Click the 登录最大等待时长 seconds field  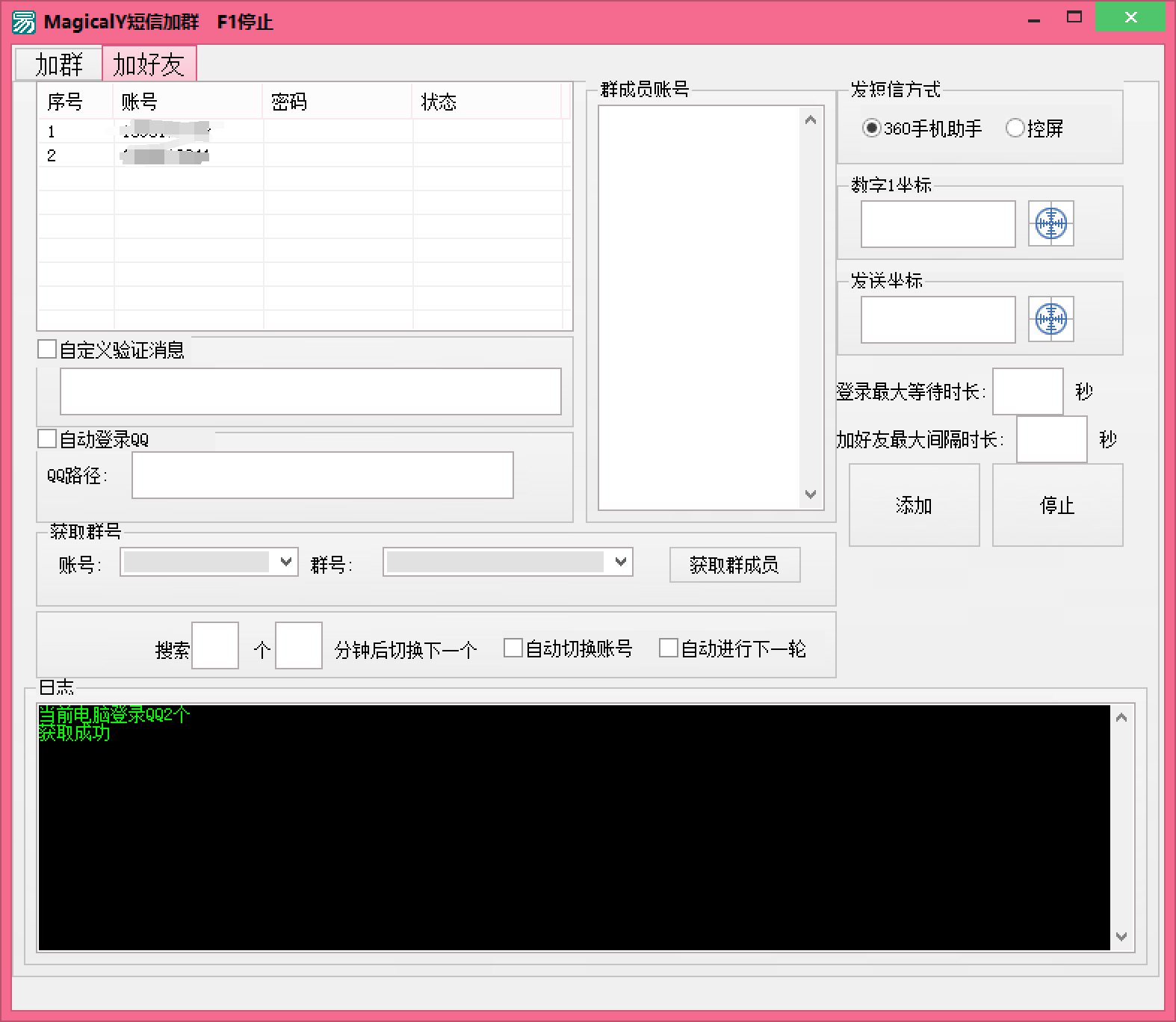coord(1028,391)
